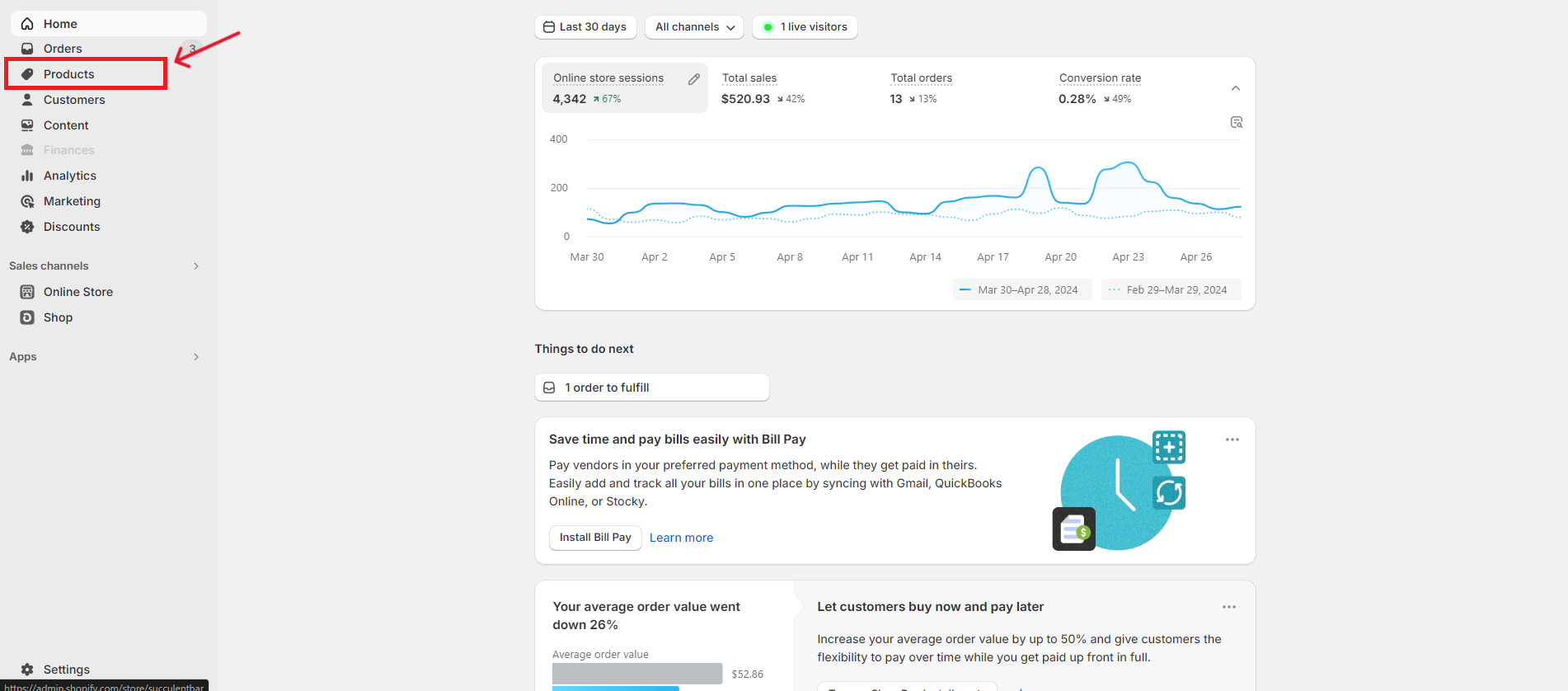Open Bill Pay card more options menu
The height and width of the screenshot is (691, 1568).
1232,440
